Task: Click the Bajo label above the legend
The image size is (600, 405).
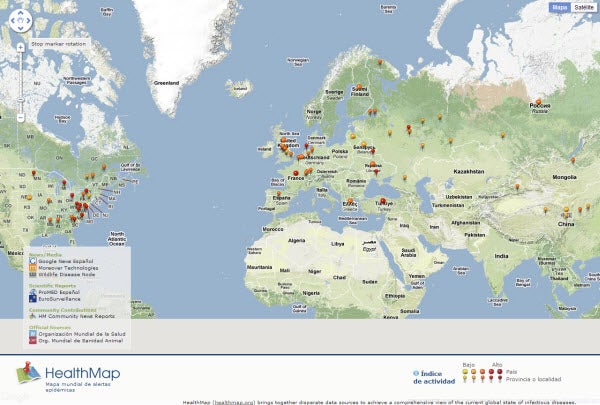Action: (x=468, y=365)
